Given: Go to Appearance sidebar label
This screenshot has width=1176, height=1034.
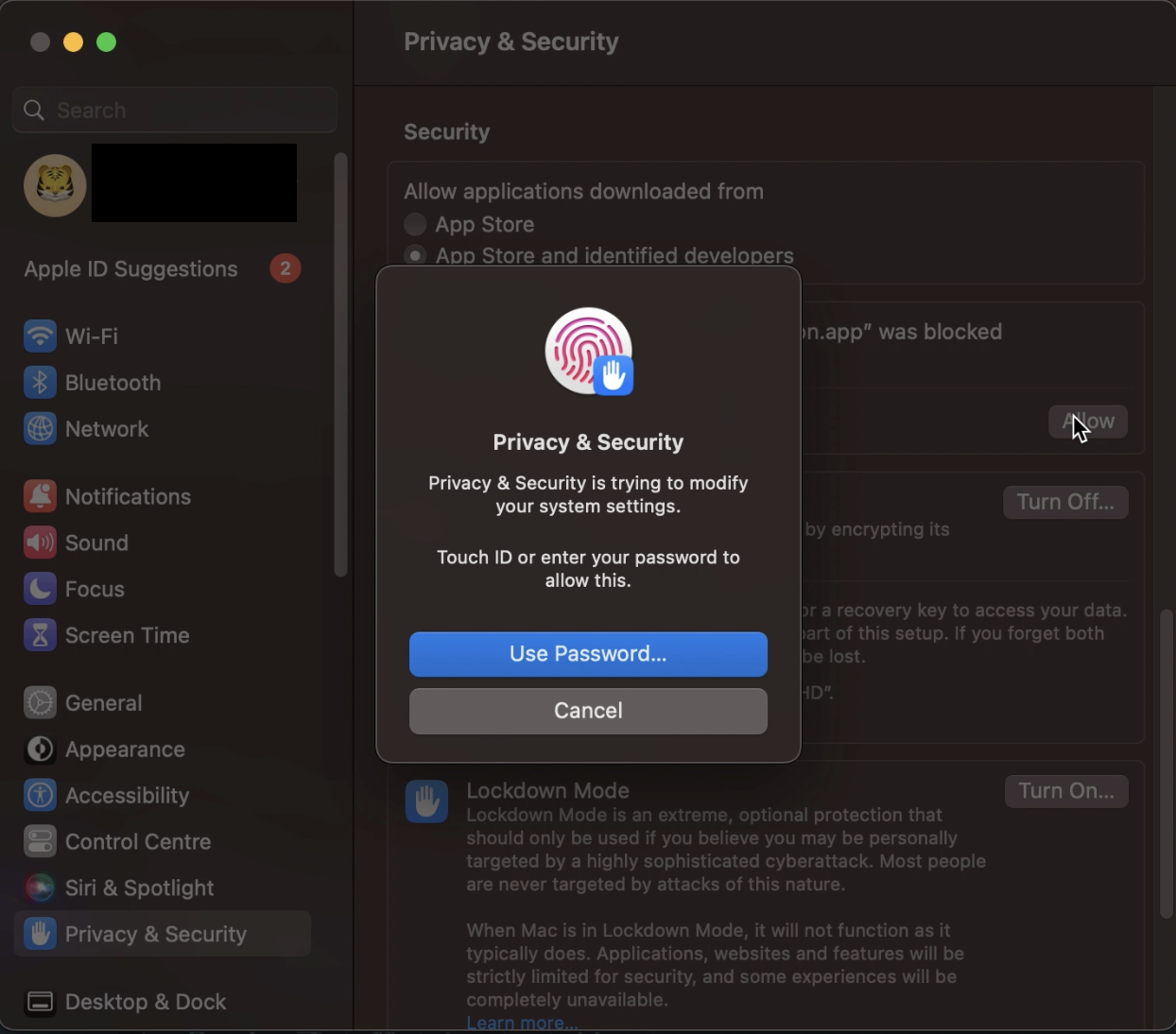Looking at the screenshot, I should click(125, 749).
